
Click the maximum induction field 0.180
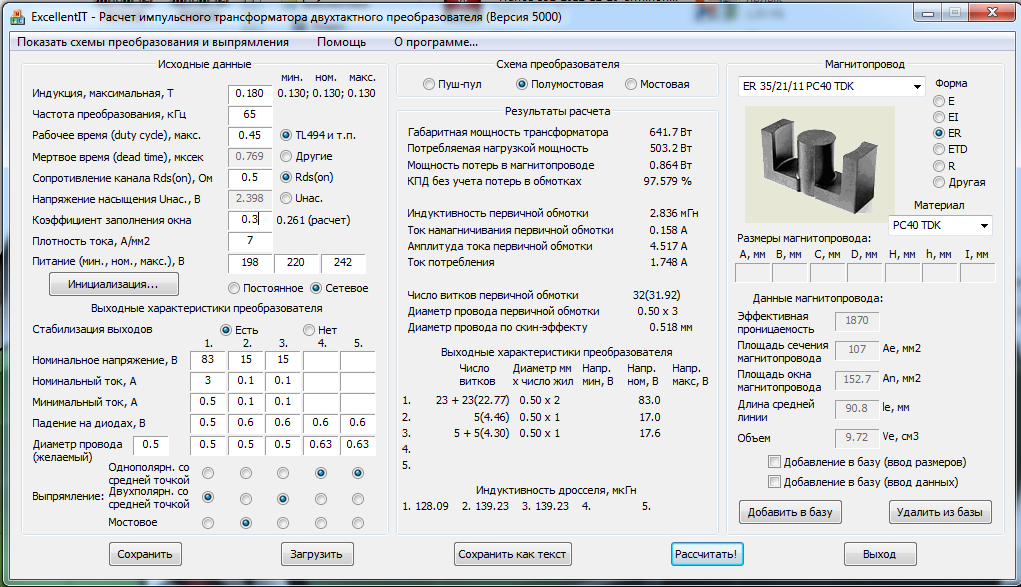coord(250,94)
